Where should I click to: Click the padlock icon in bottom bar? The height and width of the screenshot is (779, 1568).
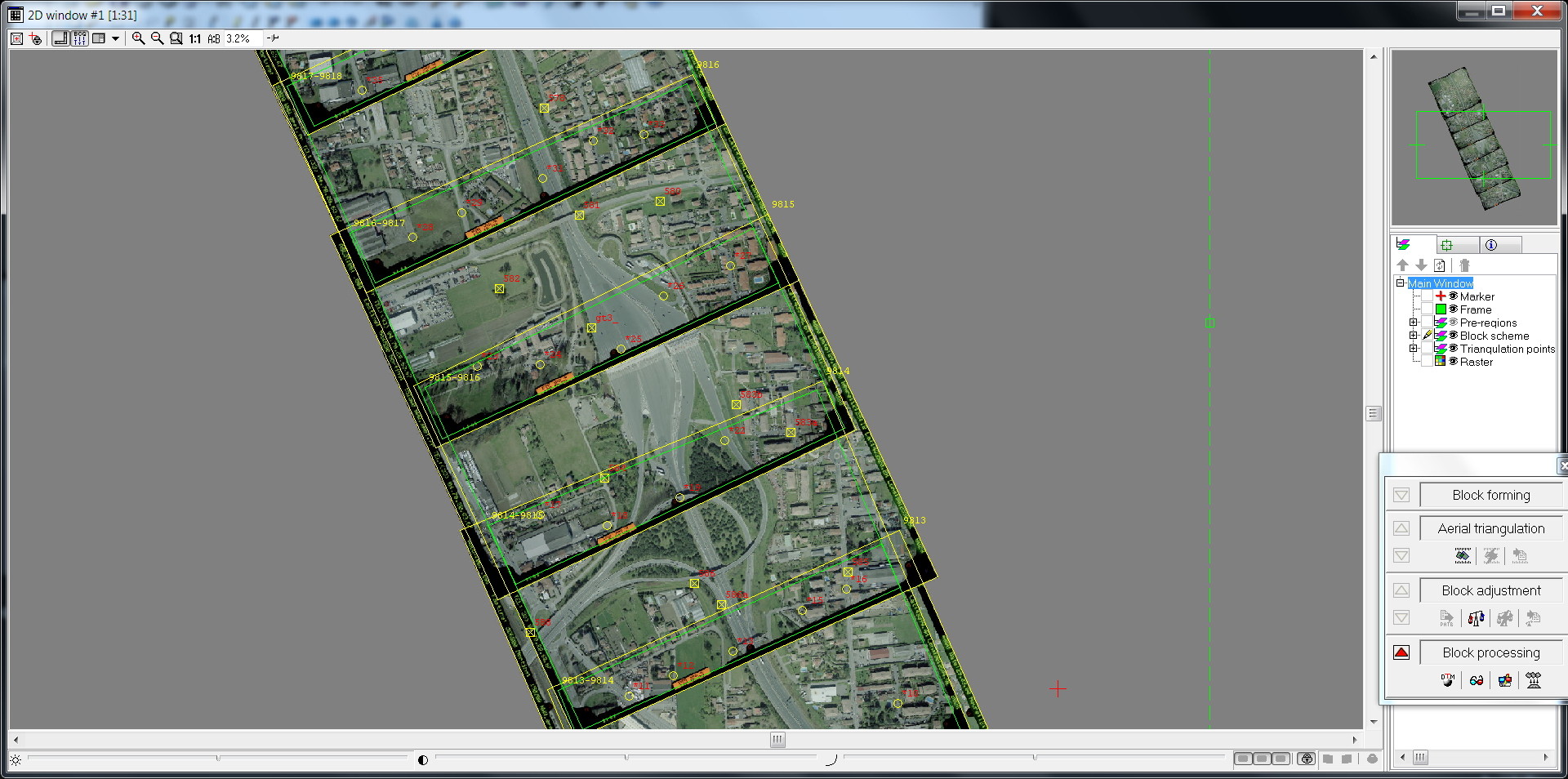[x=1307, y=759]
